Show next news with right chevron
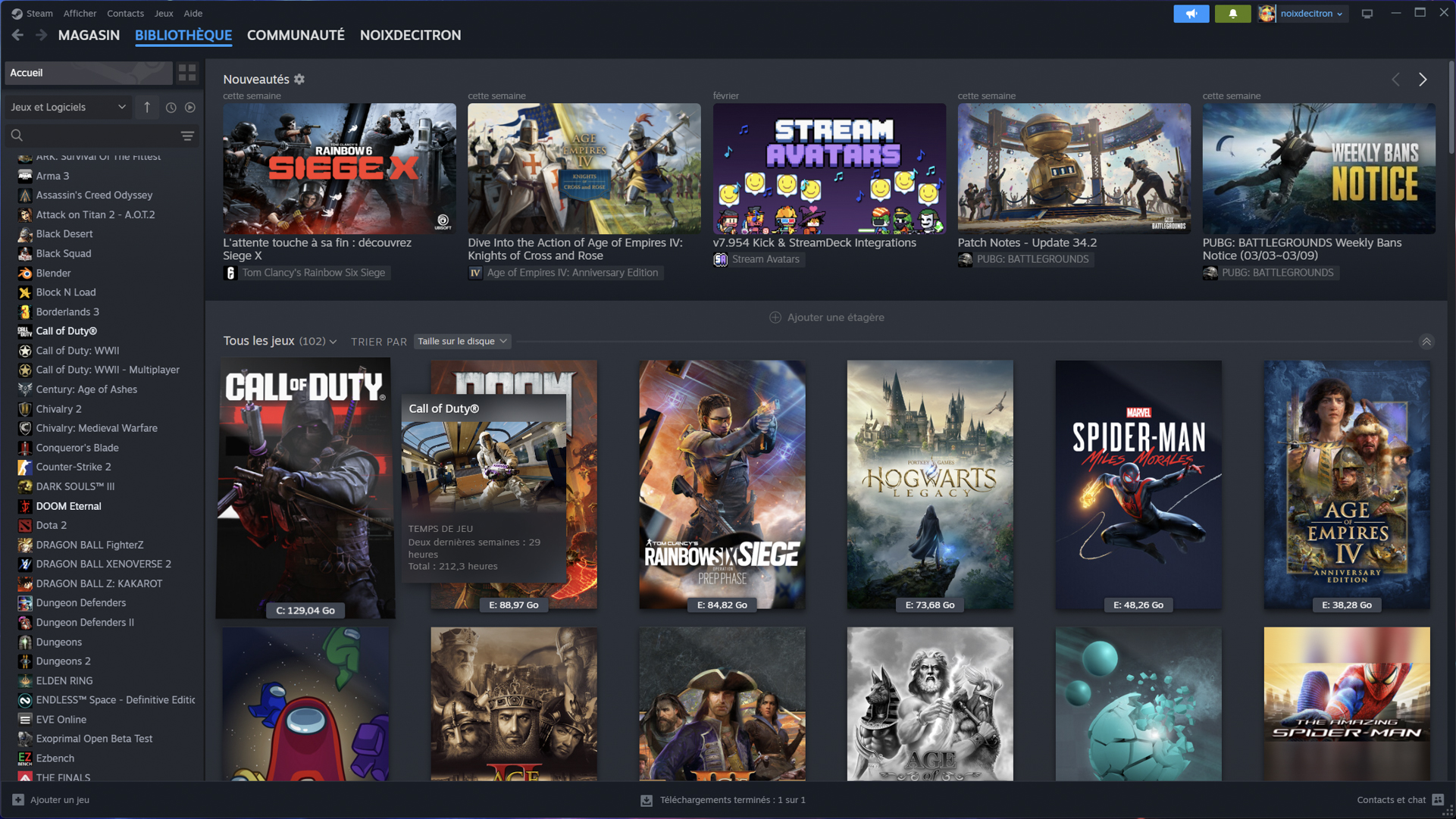1456x819 pixels. click(1423, 80)
